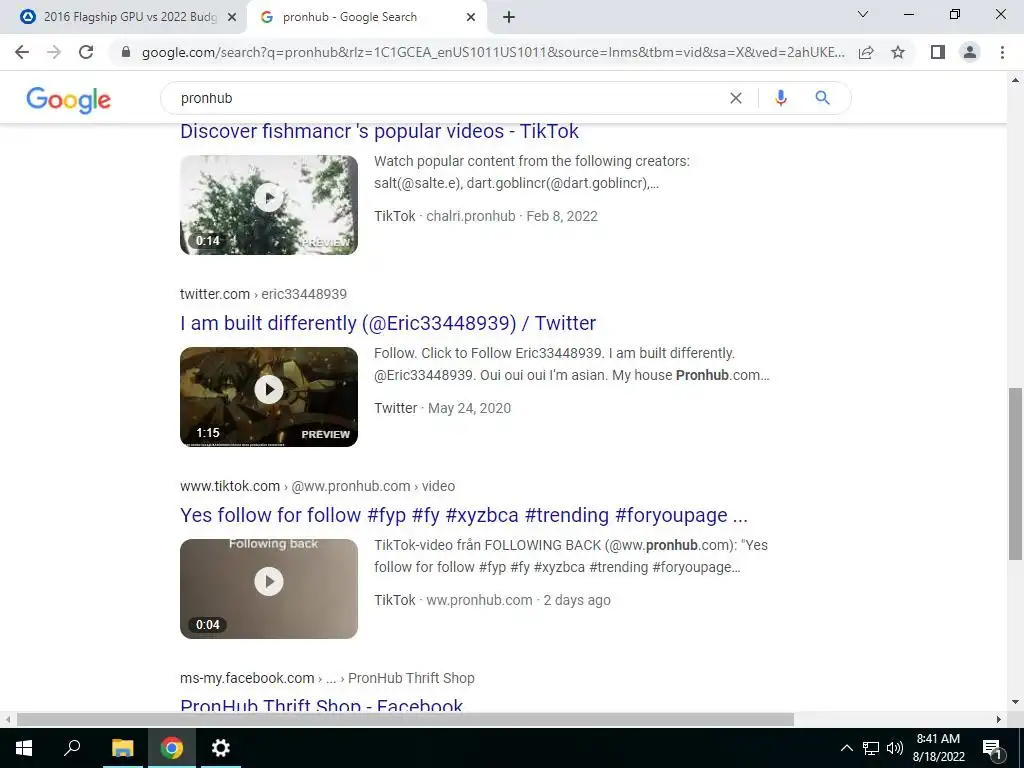Image resolution: width=1024 pixels, height=768 pixels.
Task: Click the scroll up arrow of page
Action: pyautogui.click(x=1015, y=80)
